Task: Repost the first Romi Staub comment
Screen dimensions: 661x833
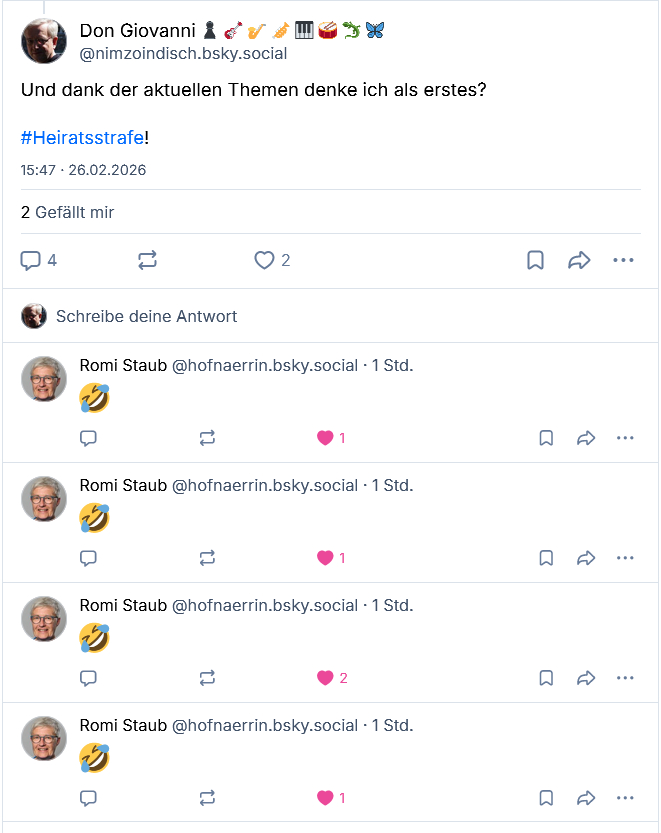Action: tap(207, 438)
